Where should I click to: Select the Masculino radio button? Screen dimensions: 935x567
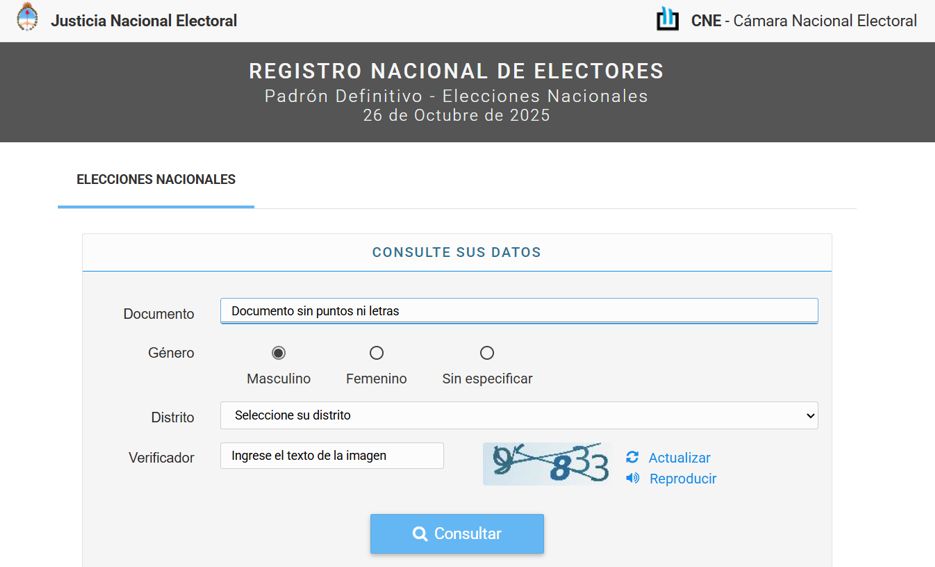click(x=278, y=353)
